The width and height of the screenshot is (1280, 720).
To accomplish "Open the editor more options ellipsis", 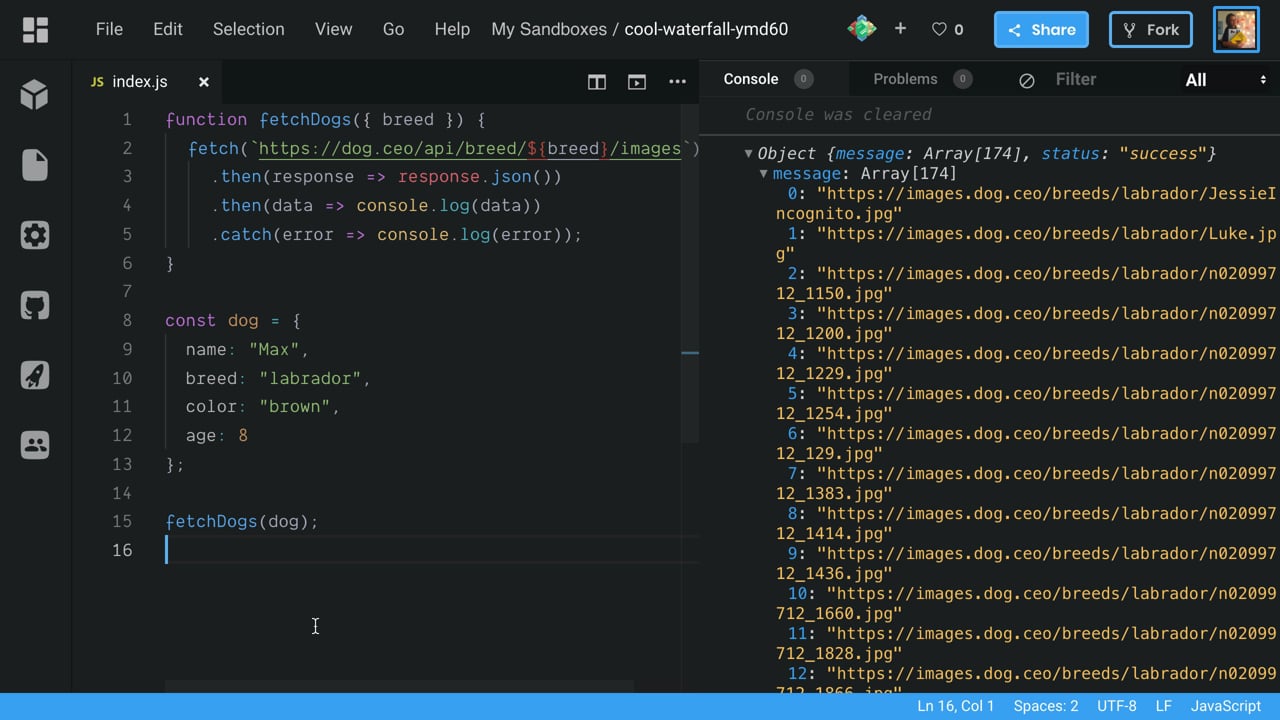I will point(677,82).
